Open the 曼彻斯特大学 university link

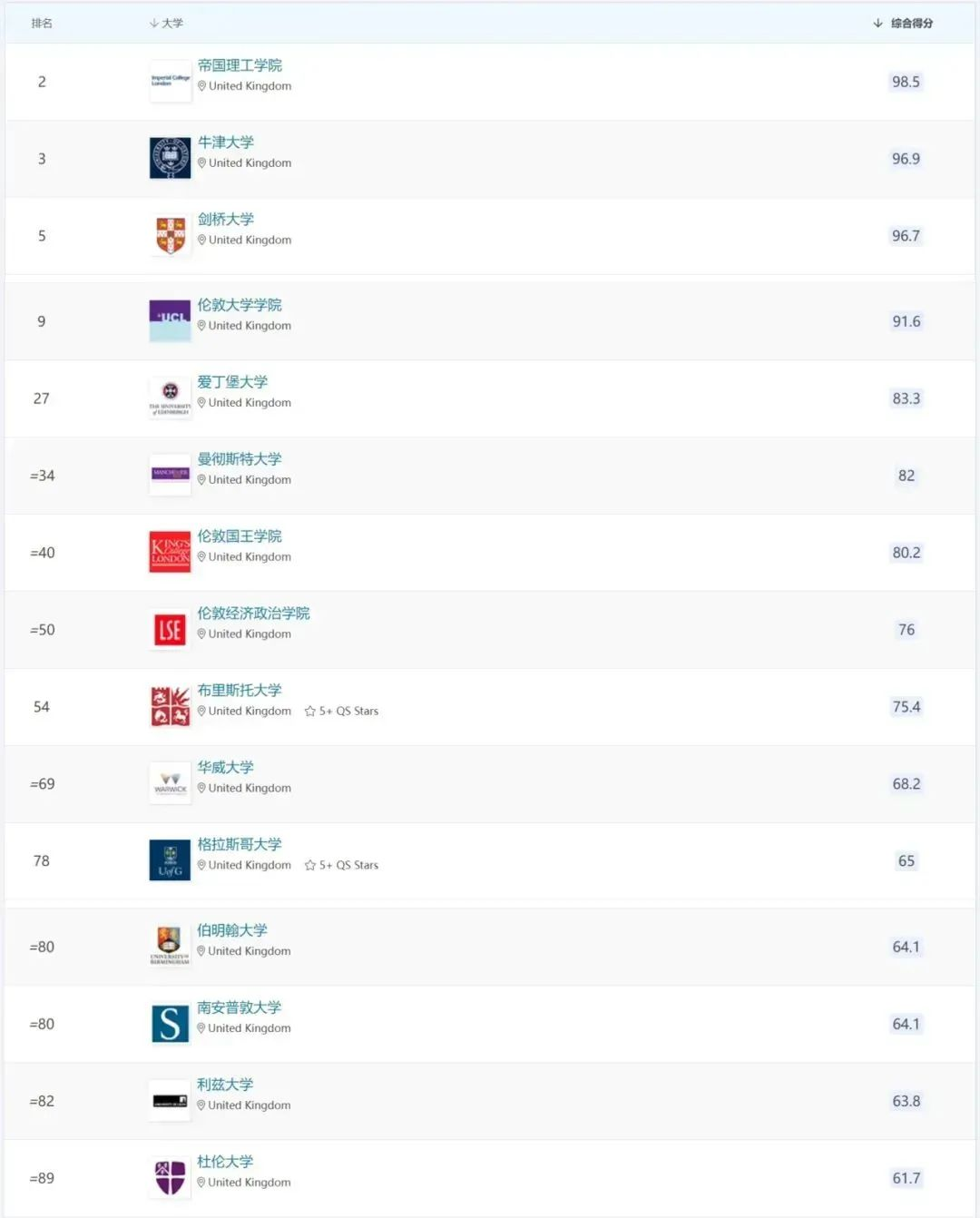(240, 459)
